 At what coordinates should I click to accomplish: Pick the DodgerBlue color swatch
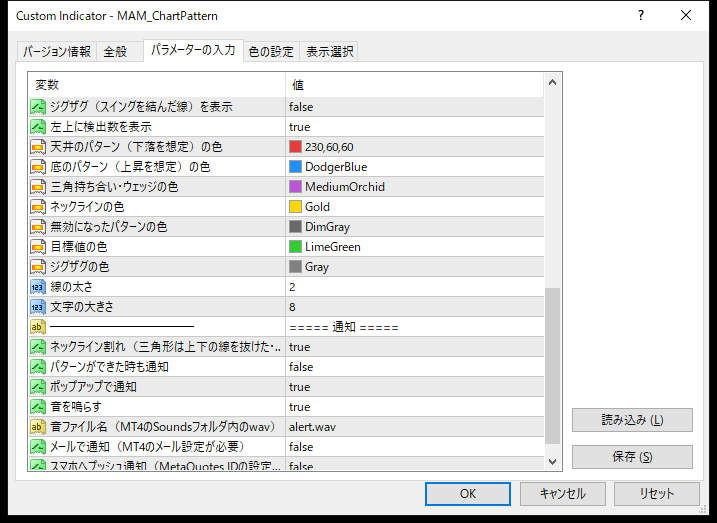point(295,167)
